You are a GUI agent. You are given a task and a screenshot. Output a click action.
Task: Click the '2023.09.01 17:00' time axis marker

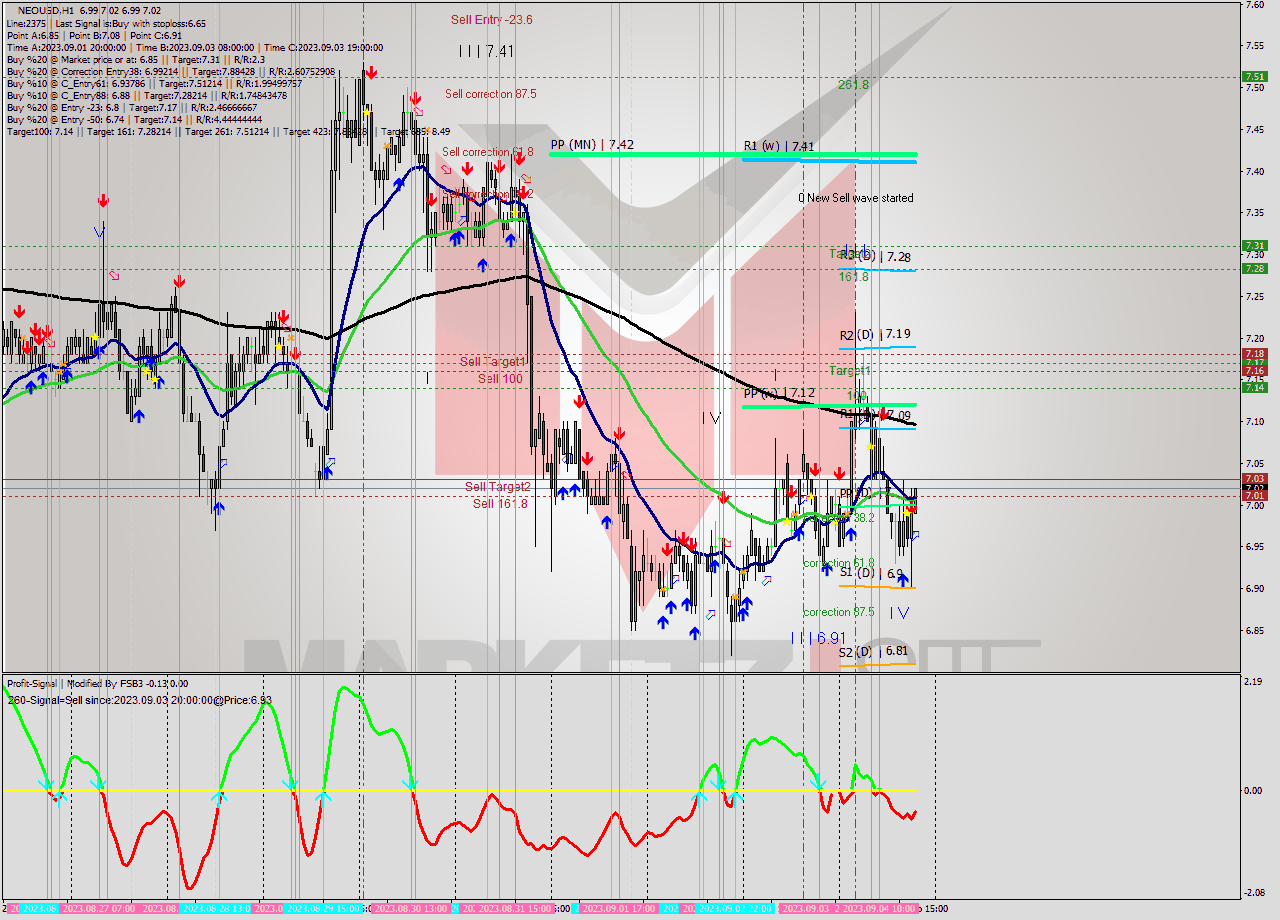(x=618, y=908)
